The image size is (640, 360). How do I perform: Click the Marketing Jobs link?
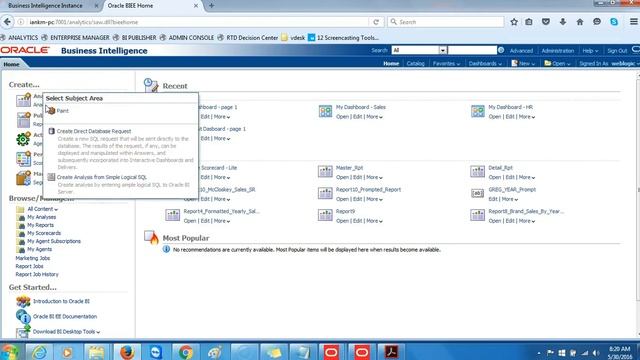pos(33,258)
